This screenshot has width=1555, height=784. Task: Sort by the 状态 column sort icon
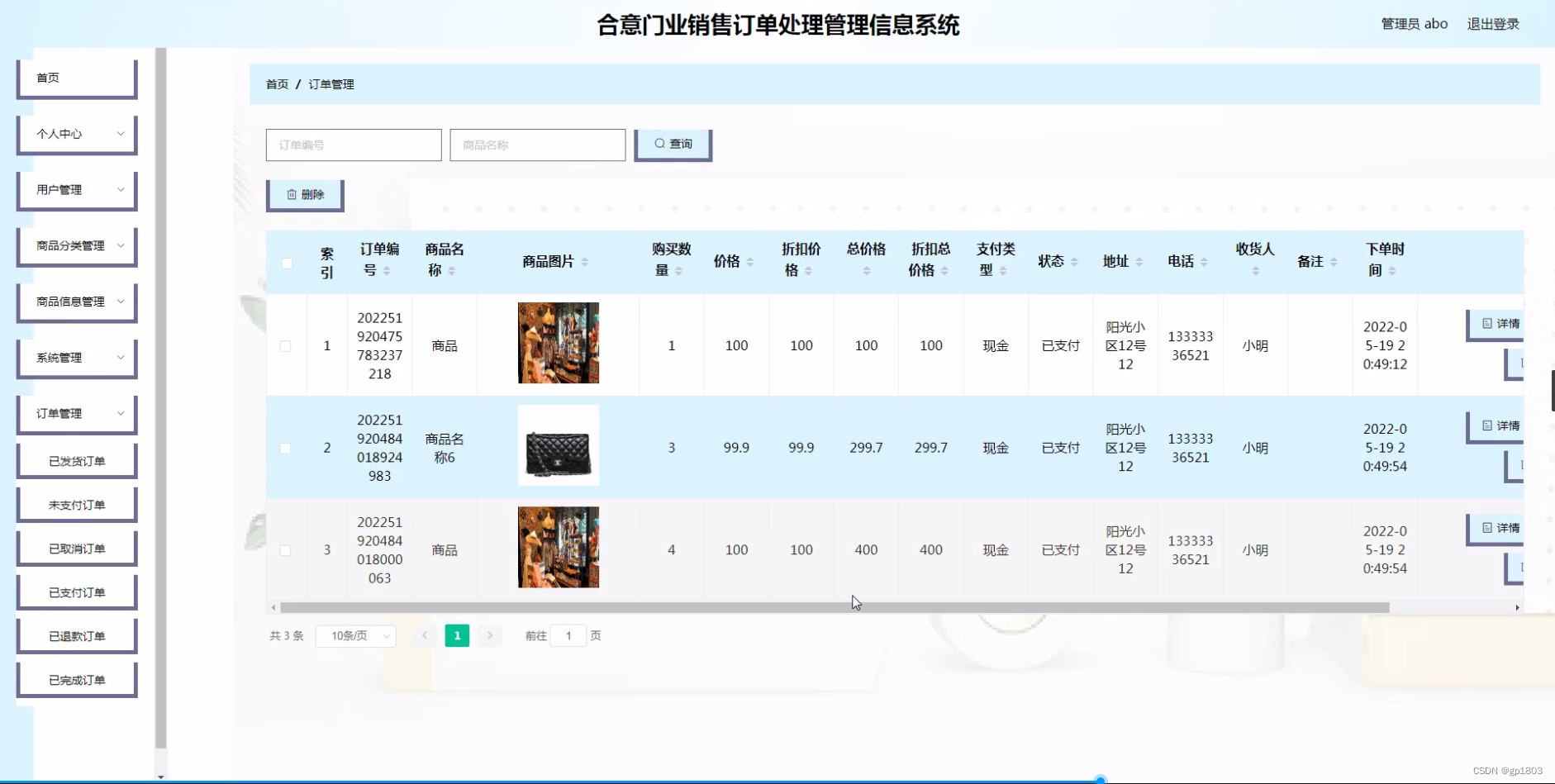[1074, 262]
